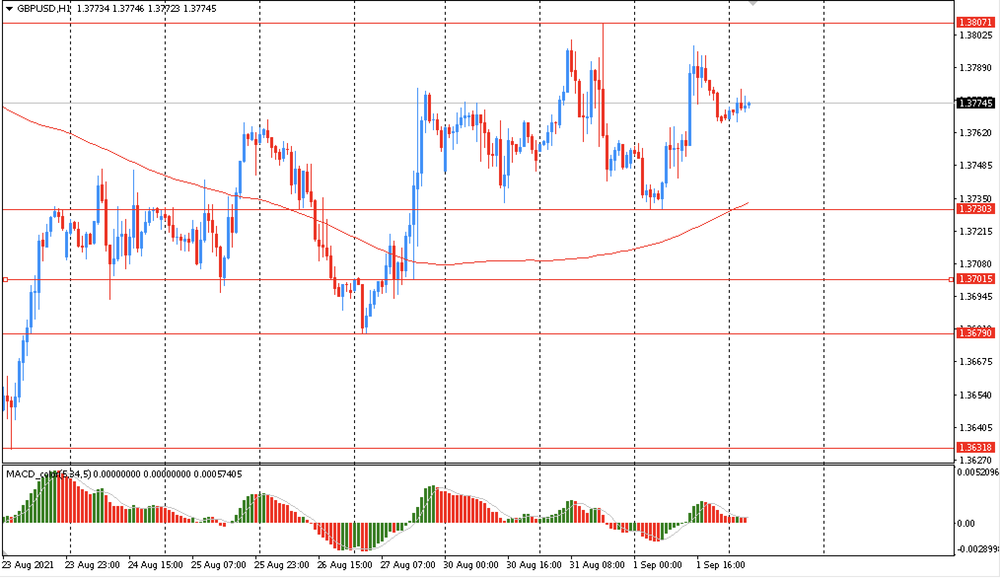Click the MACD scale value 0.00
The height and width of the screenshot is (578, 1000).
[967, 524]
